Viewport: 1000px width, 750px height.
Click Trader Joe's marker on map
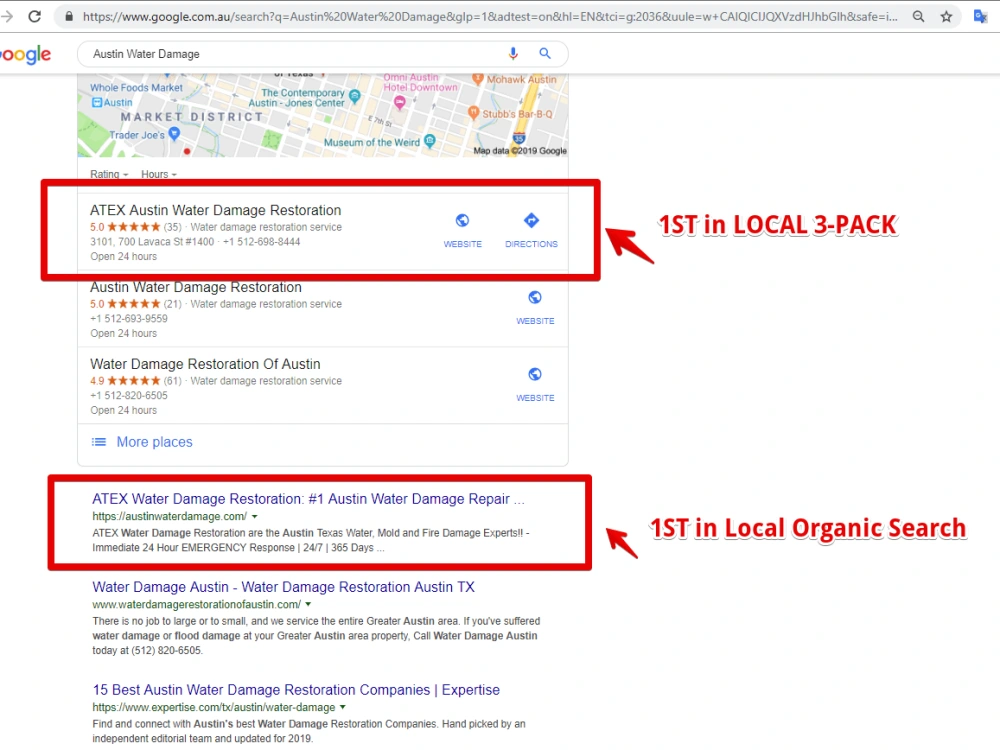pos(174,134)
